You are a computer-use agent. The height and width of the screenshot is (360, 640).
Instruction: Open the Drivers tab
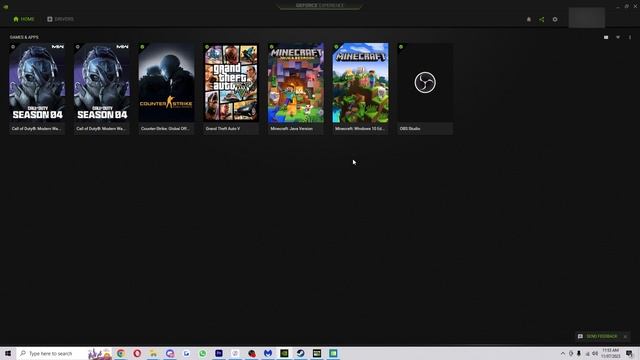click(x=60, y=19)
